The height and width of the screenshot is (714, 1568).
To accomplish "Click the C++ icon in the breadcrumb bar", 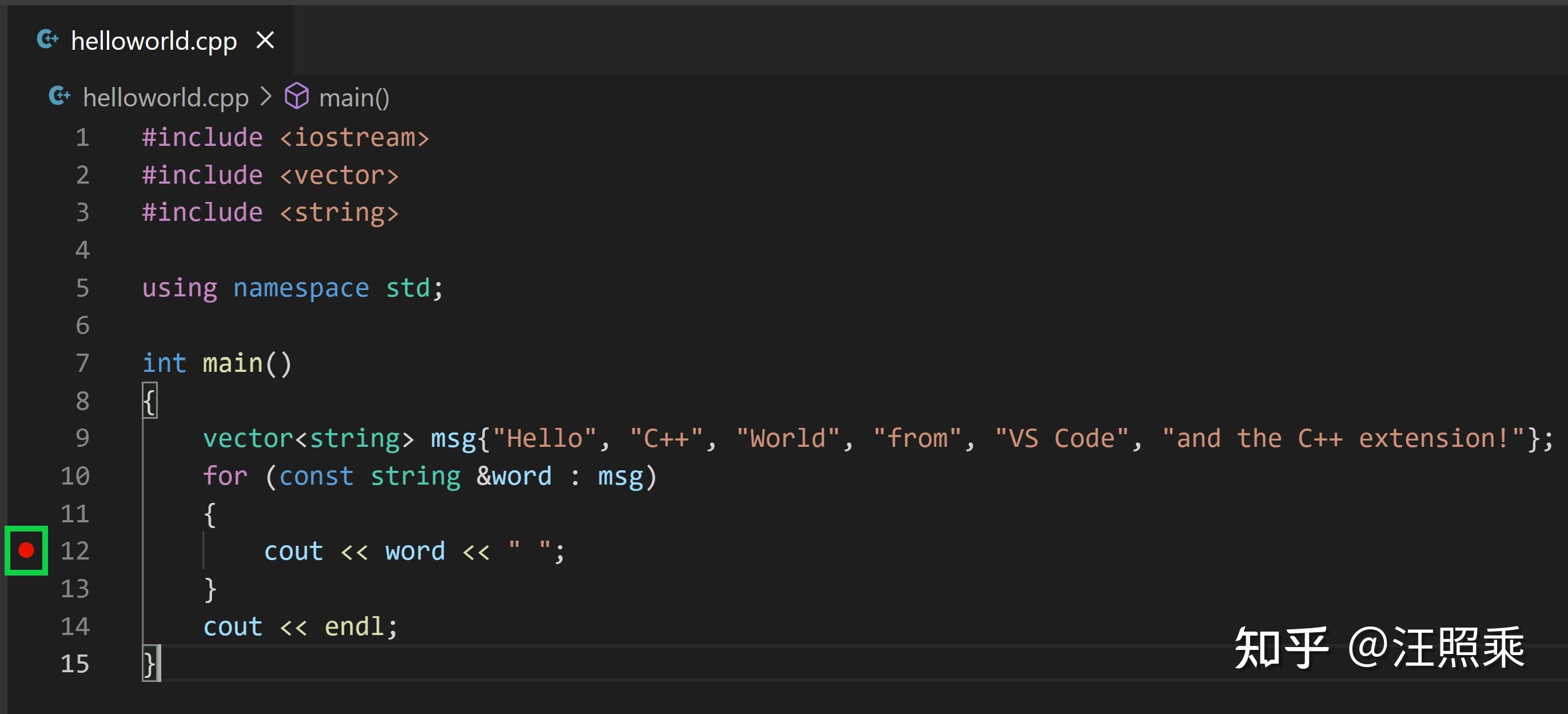I will 59,96.
